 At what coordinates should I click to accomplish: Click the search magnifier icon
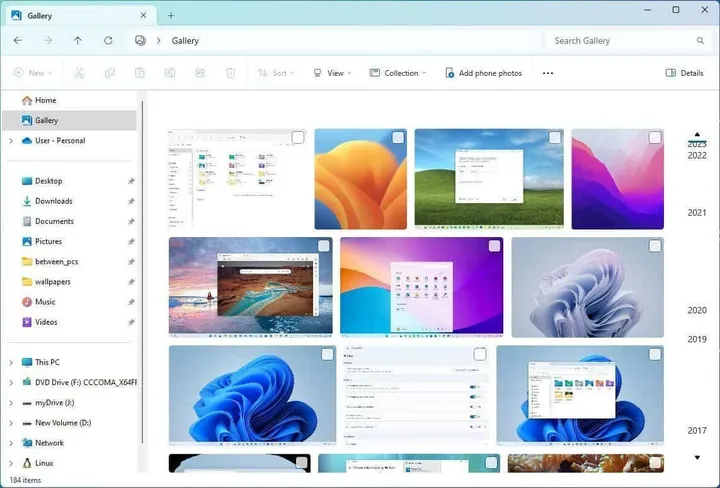tap(700, 41)
